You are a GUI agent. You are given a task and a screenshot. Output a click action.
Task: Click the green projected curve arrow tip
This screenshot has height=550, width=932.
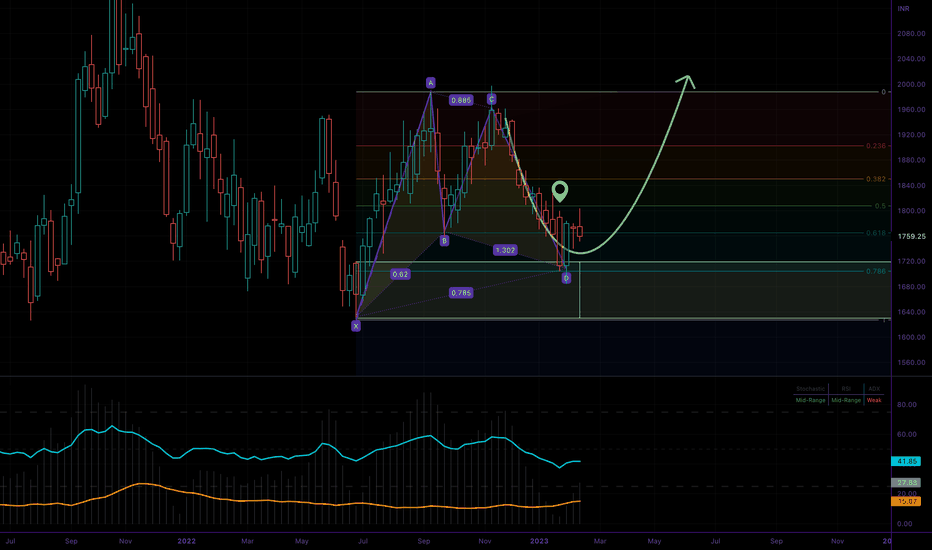(687, 77)
